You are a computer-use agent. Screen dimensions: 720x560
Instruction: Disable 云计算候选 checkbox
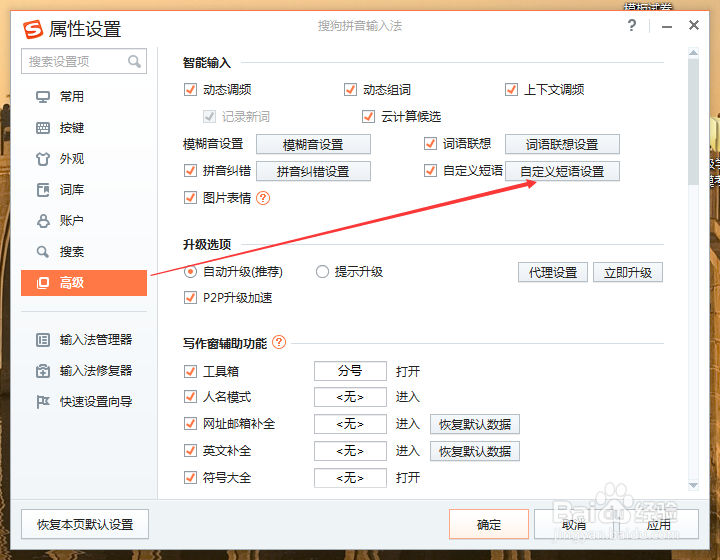point(368,116)
